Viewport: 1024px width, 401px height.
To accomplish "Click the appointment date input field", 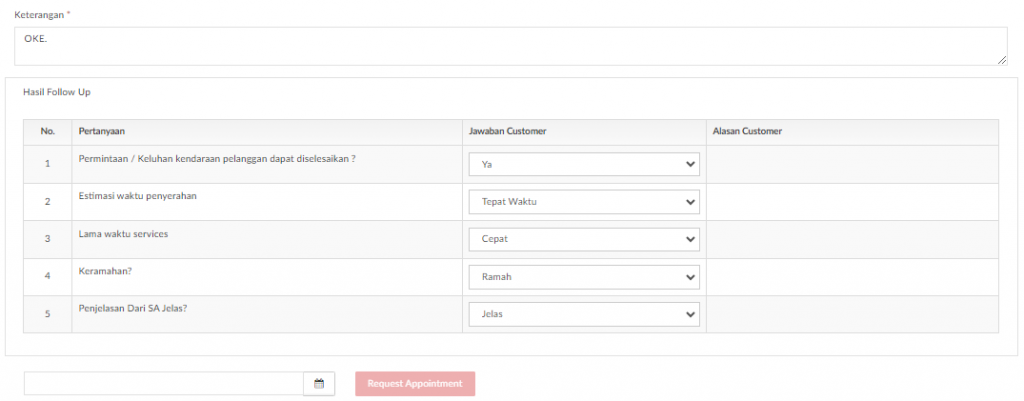I will [x=164, y=384].
